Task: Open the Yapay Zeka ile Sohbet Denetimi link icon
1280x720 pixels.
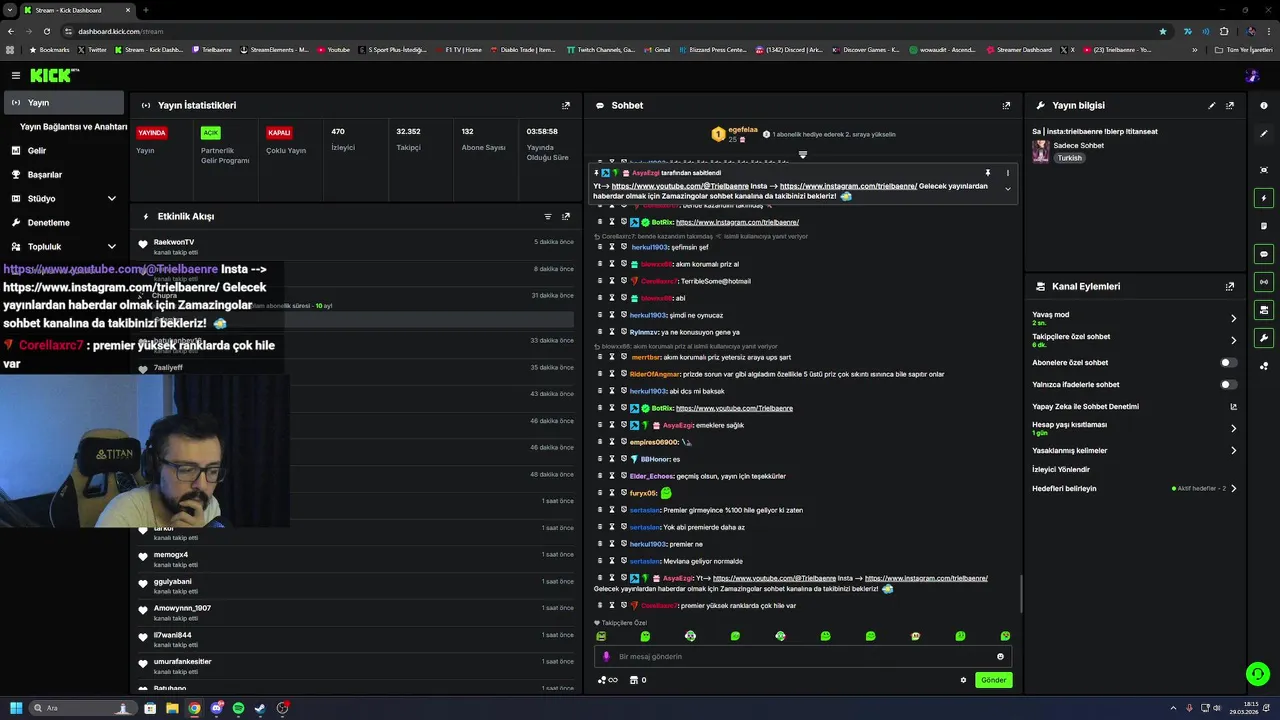Action: 1233,407
